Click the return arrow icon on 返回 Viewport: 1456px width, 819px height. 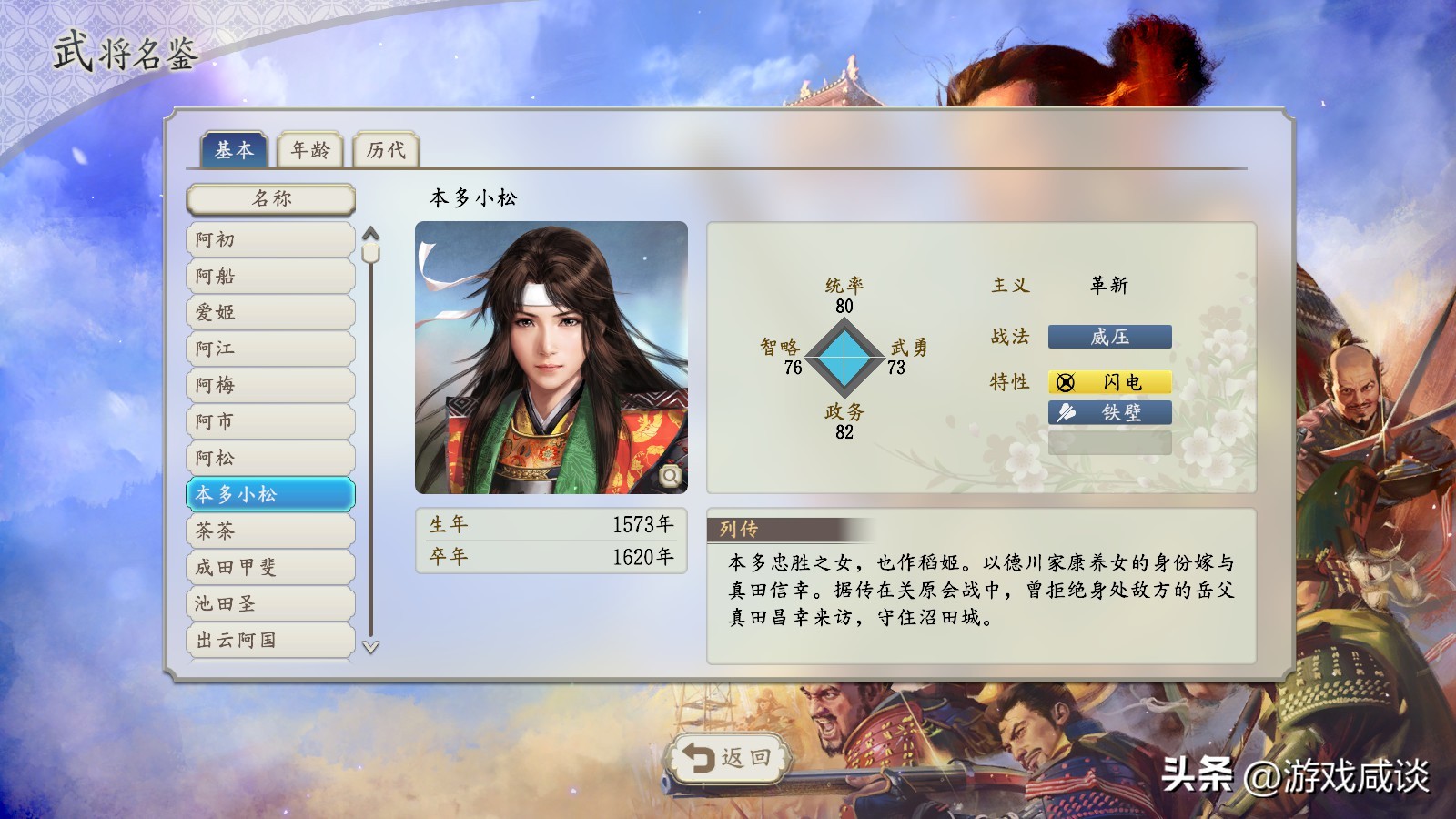(699, 758)
